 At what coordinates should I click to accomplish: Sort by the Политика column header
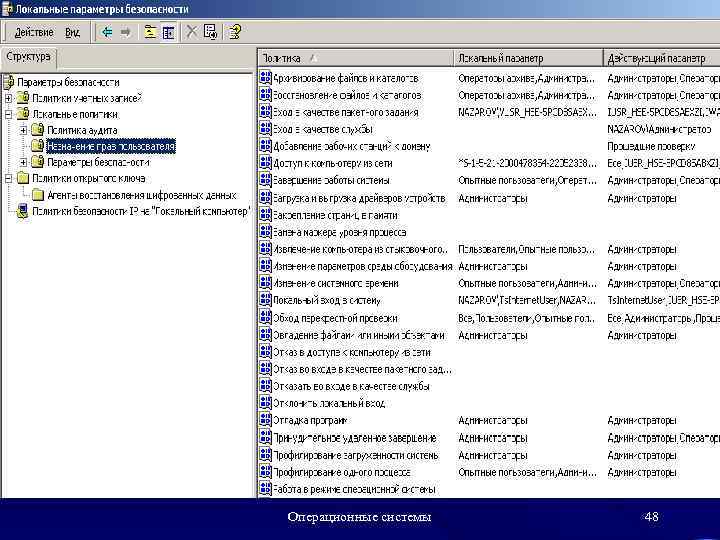(355, 58)
